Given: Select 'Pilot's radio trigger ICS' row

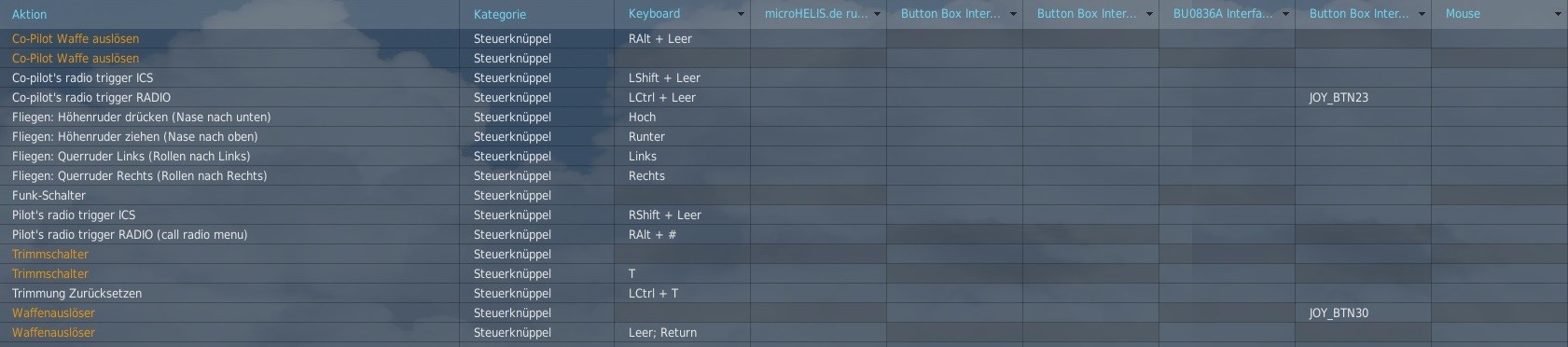Looking at the screenshot, I should click(x=229, y=215).
